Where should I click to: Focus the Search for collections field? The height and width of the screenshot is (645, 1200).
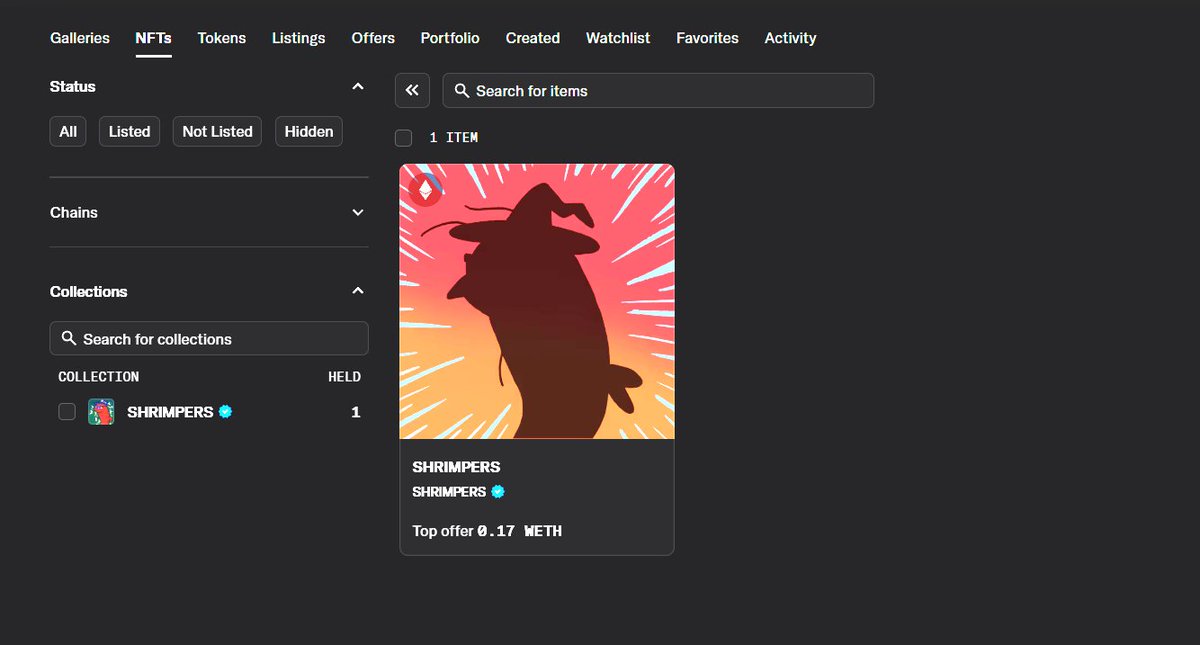(209, 338)
